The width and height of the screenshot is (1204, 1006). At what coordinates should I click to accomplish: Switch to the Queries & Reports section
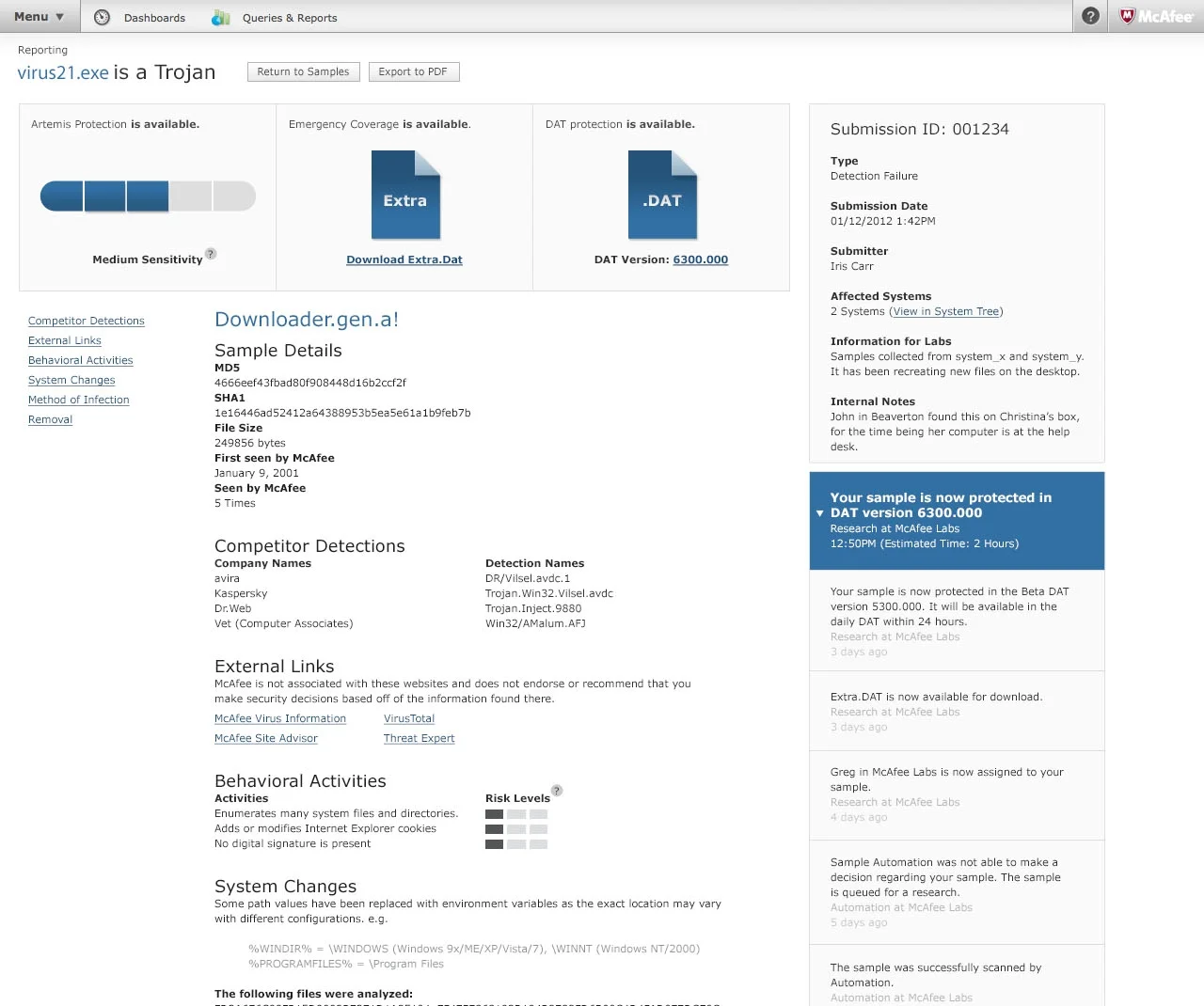point(290,17)
